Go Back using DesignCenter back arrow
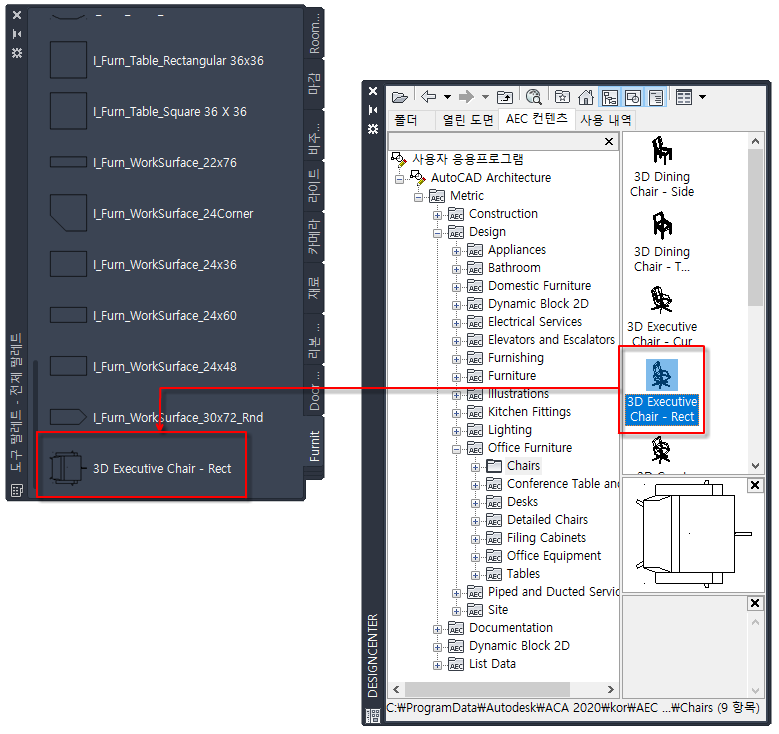 [428, 96]
